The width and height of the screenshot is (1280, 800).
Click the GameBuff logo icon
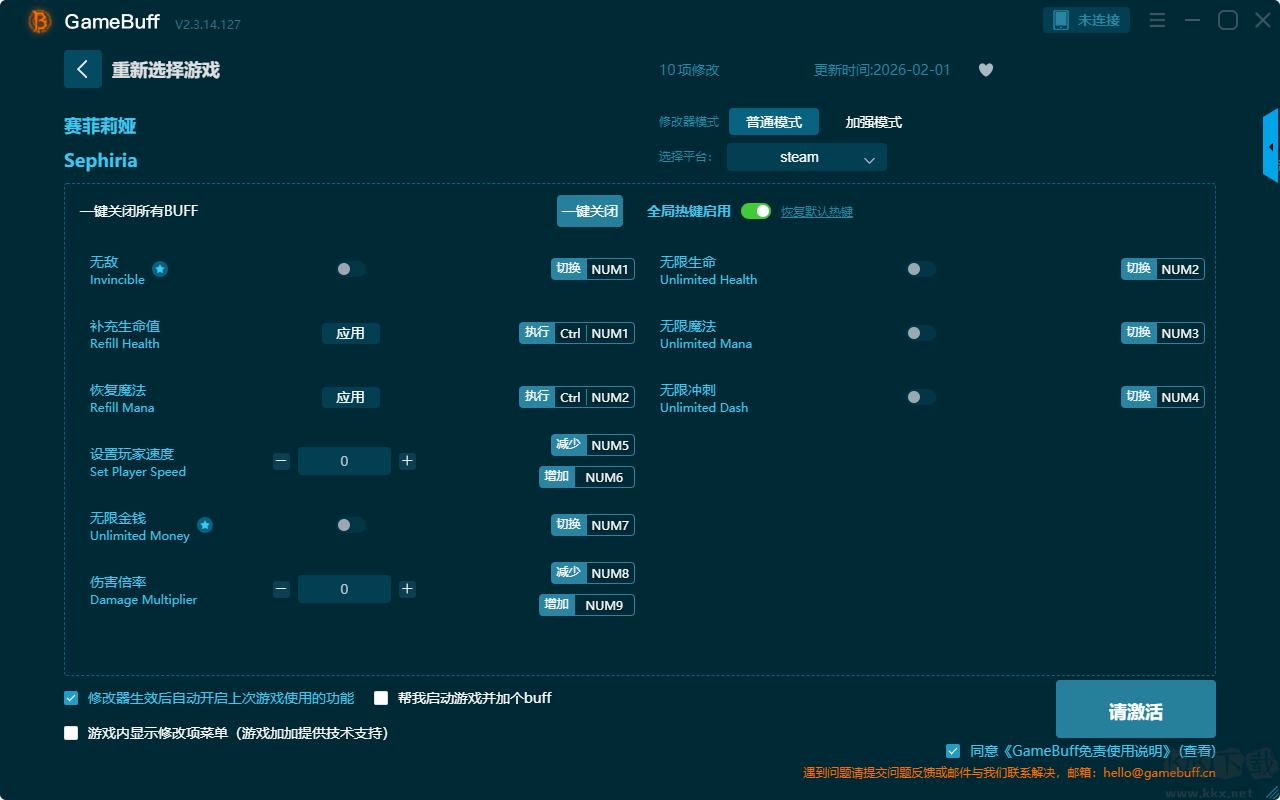coord(40,21)
